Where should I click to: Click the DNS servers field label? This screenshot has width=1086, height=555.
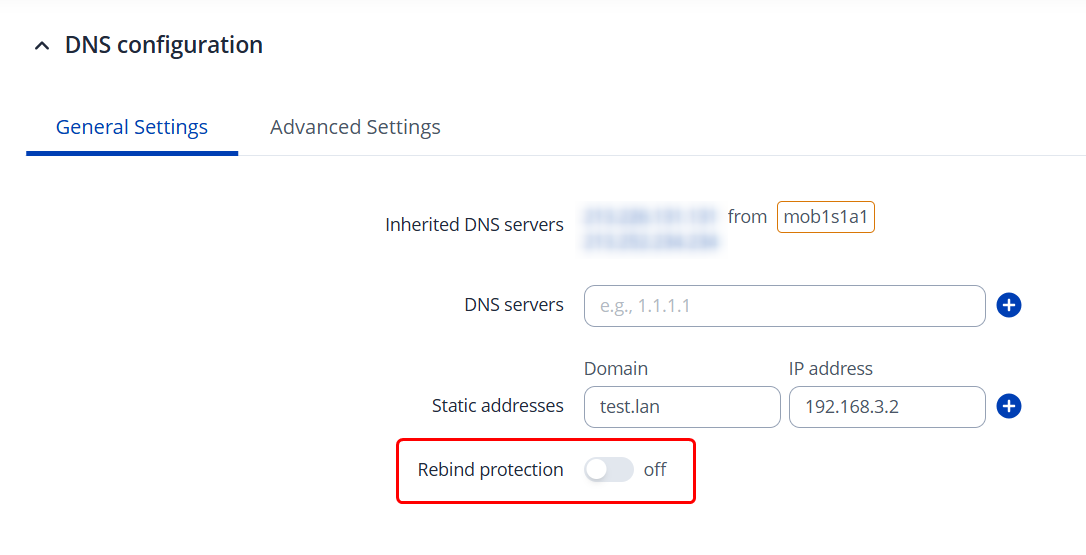[514, 305]
